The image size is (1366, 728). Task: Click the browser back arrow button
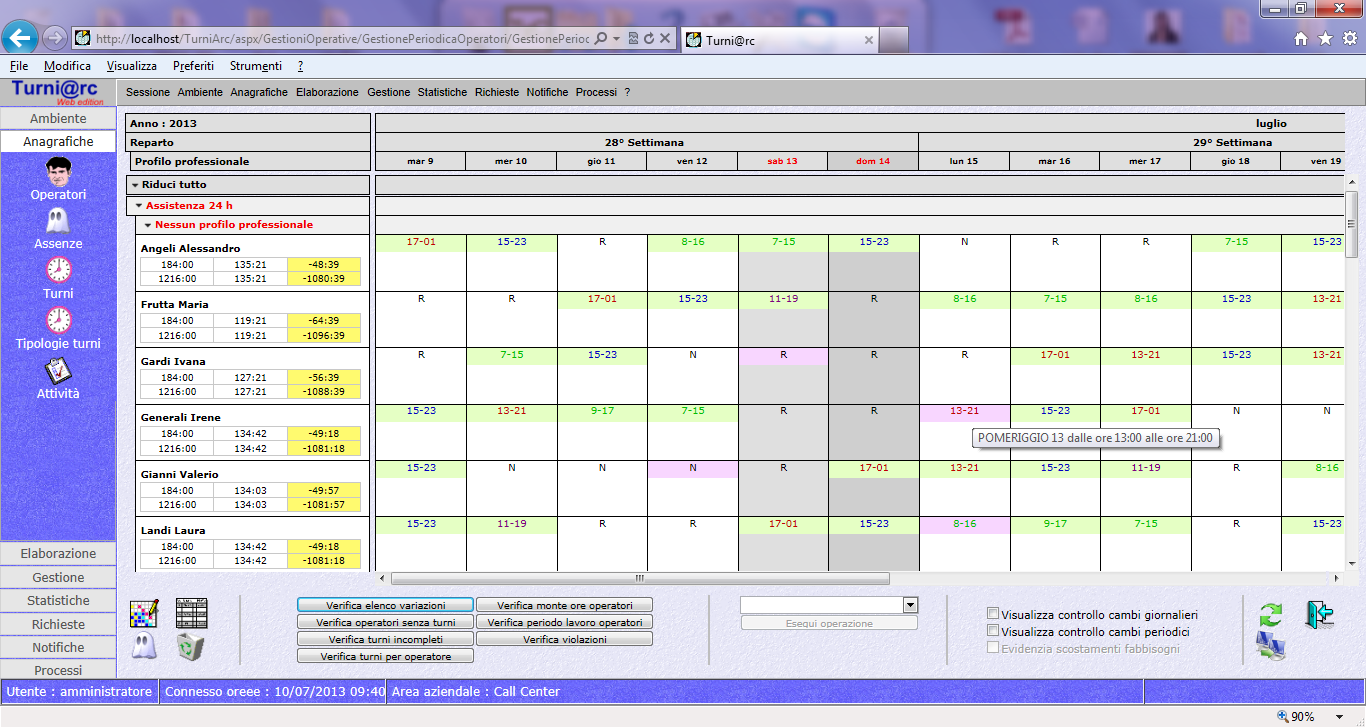click(21, 38)
